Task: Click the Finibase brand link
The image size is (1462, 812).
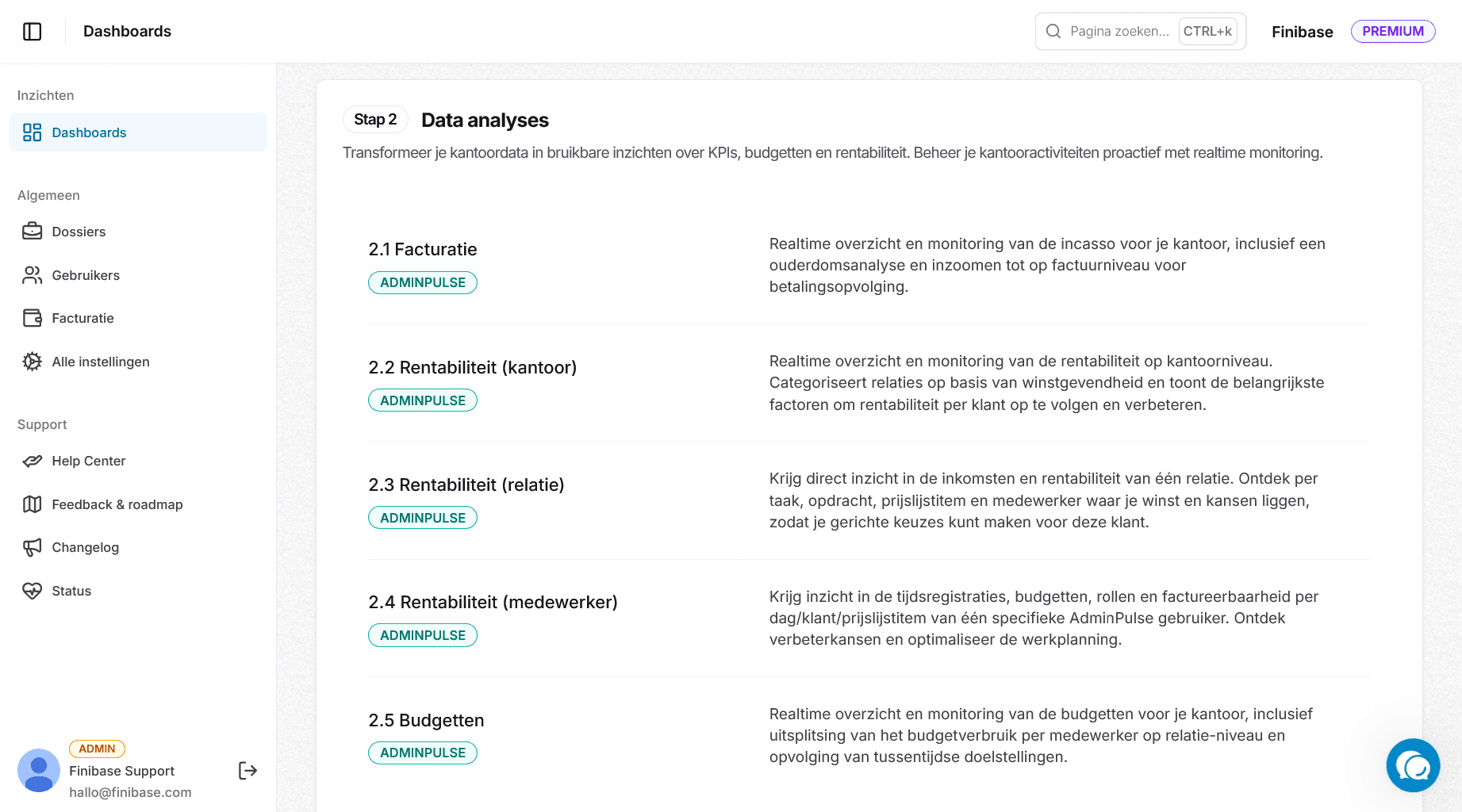Action: [1302, 31]
